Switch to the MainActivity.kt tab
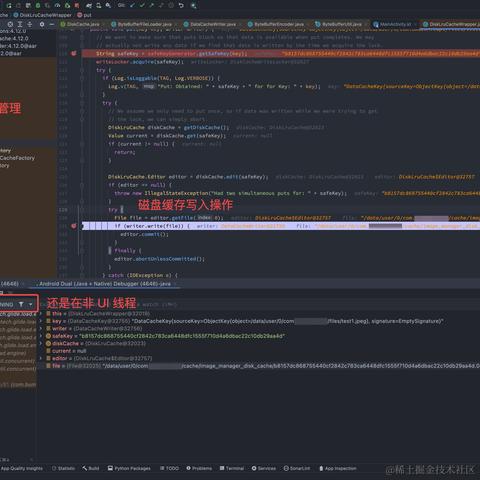Screen dimensions: 480x480 393,24
